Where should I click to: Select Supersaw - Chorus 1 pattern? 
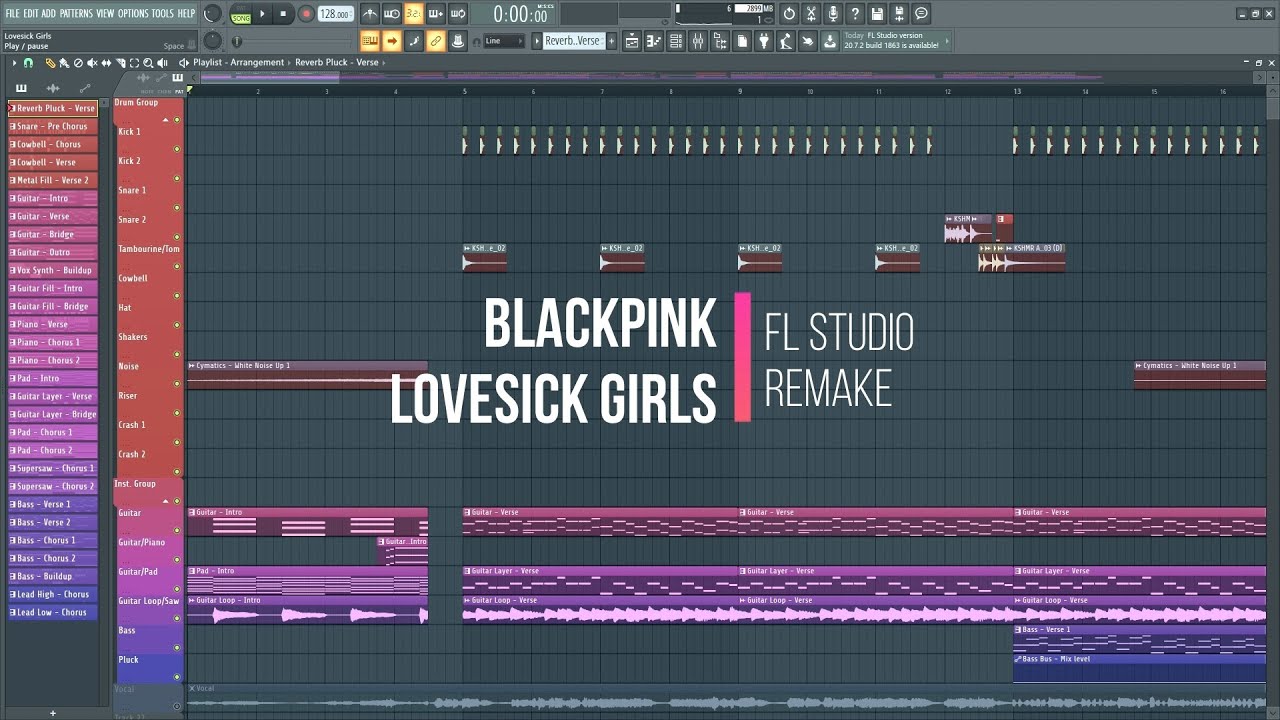pyautogui.click(x=53, y=469)
